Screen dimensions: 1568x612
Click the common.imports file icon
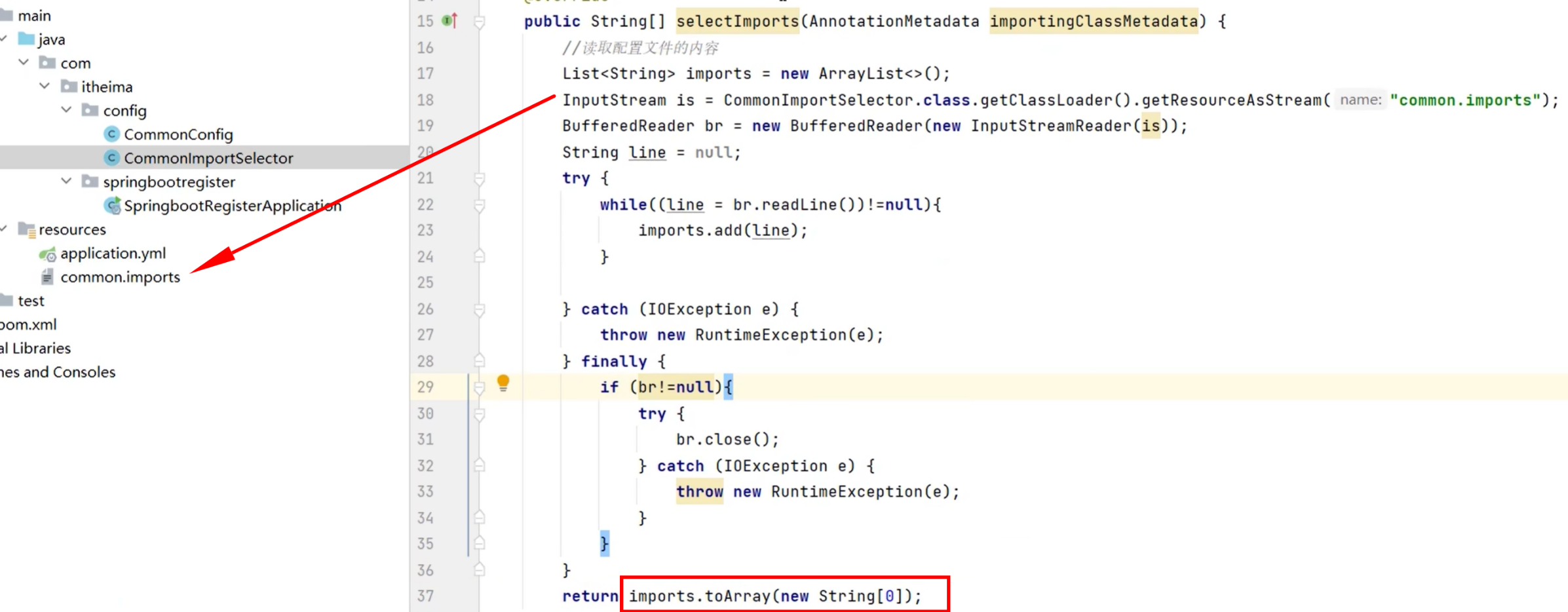[x=47, y=277]
